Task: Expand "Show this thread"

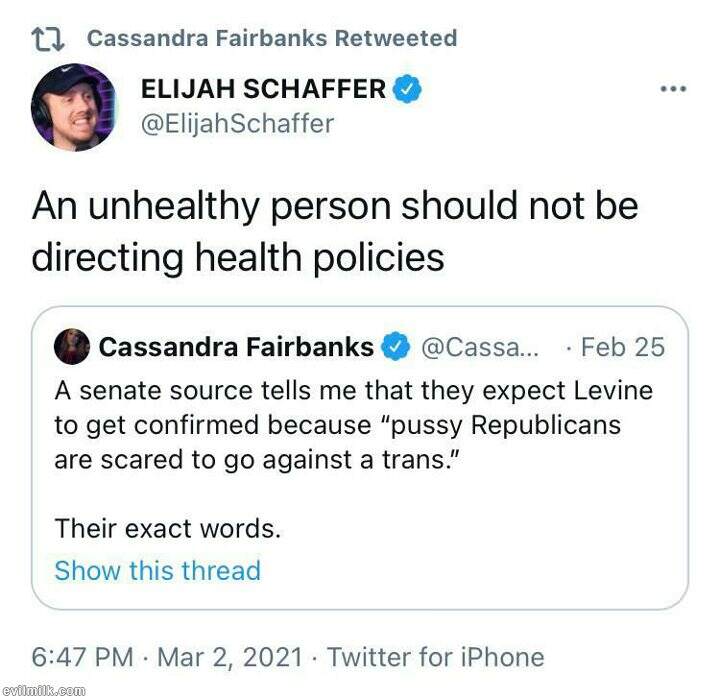Action: tap(157, 571)
